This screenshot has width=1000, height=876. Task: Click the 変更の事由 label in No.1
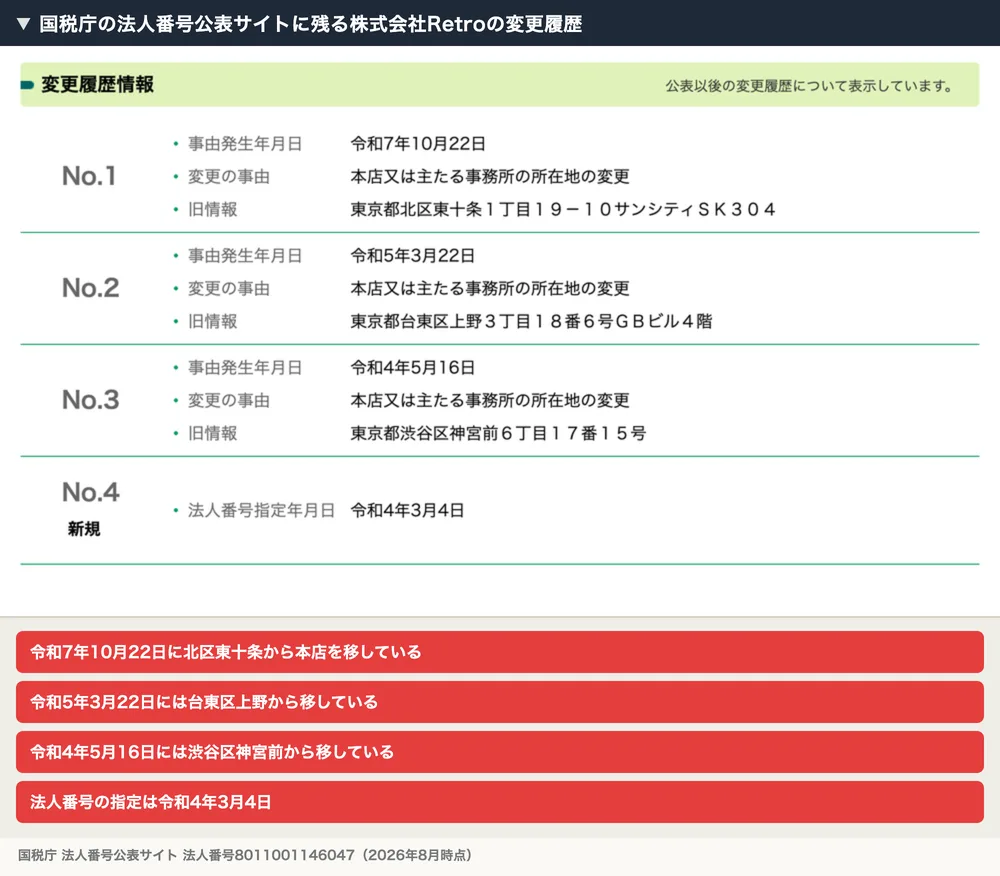(x=229, y=177)
